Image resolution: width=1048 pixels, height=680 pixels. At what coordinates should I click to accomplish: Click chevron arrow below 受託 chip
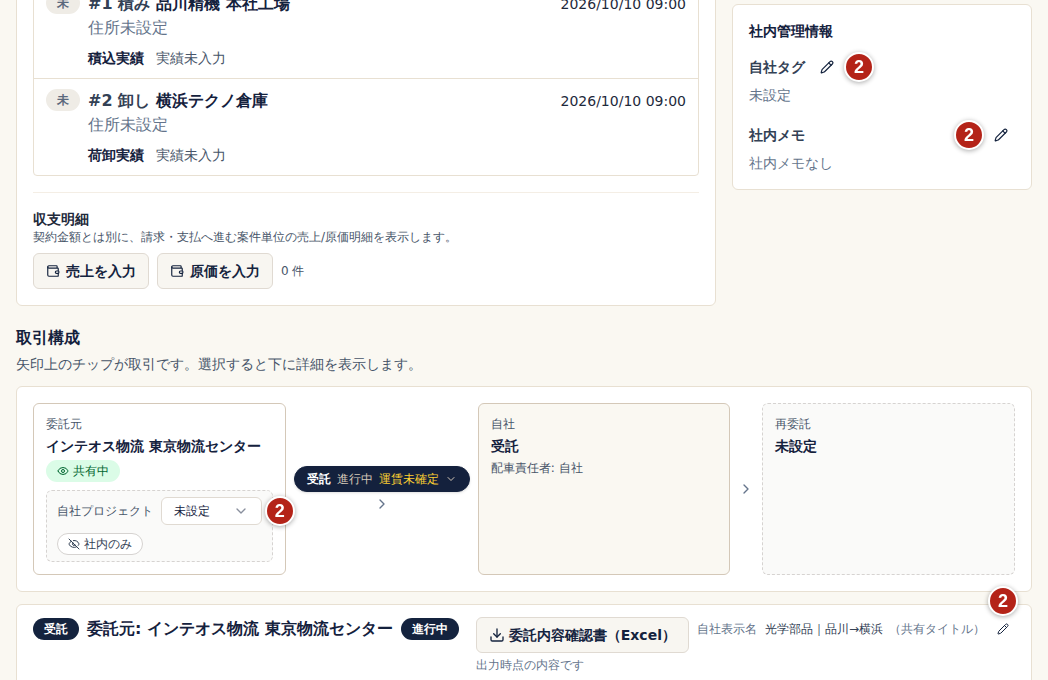point(382,504)
